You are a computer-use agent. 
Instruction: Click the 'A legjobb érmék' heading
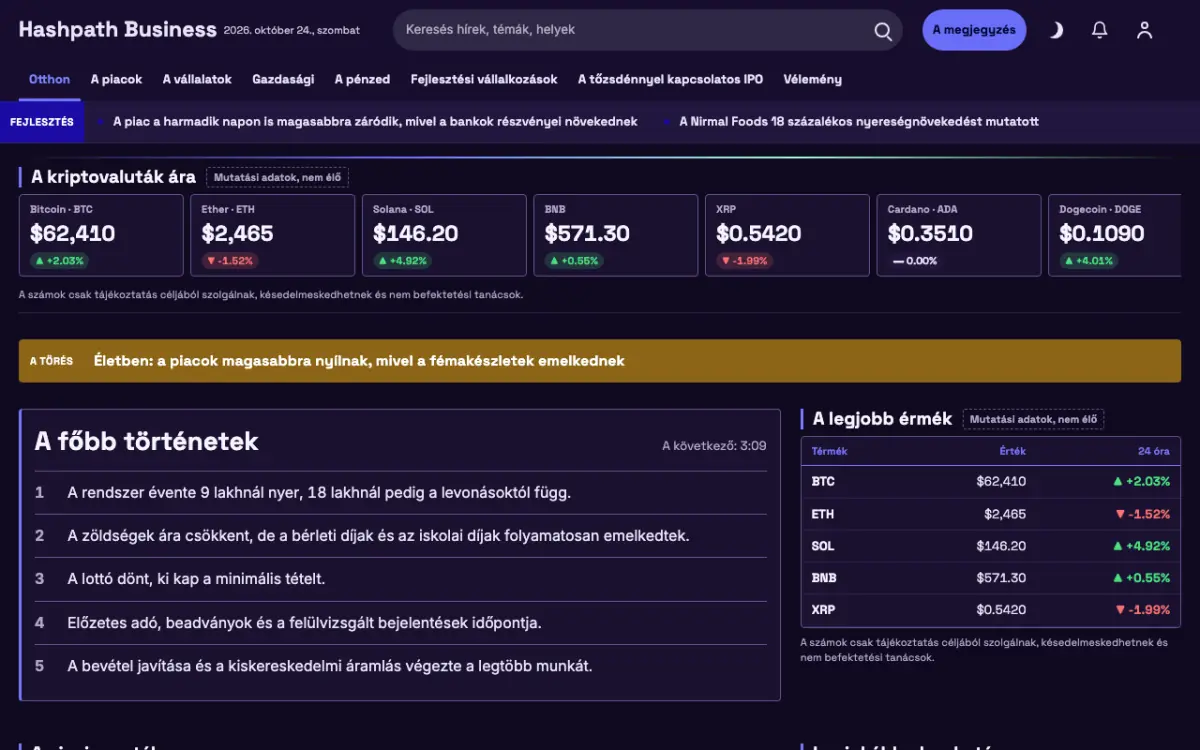tap(882, 419)
